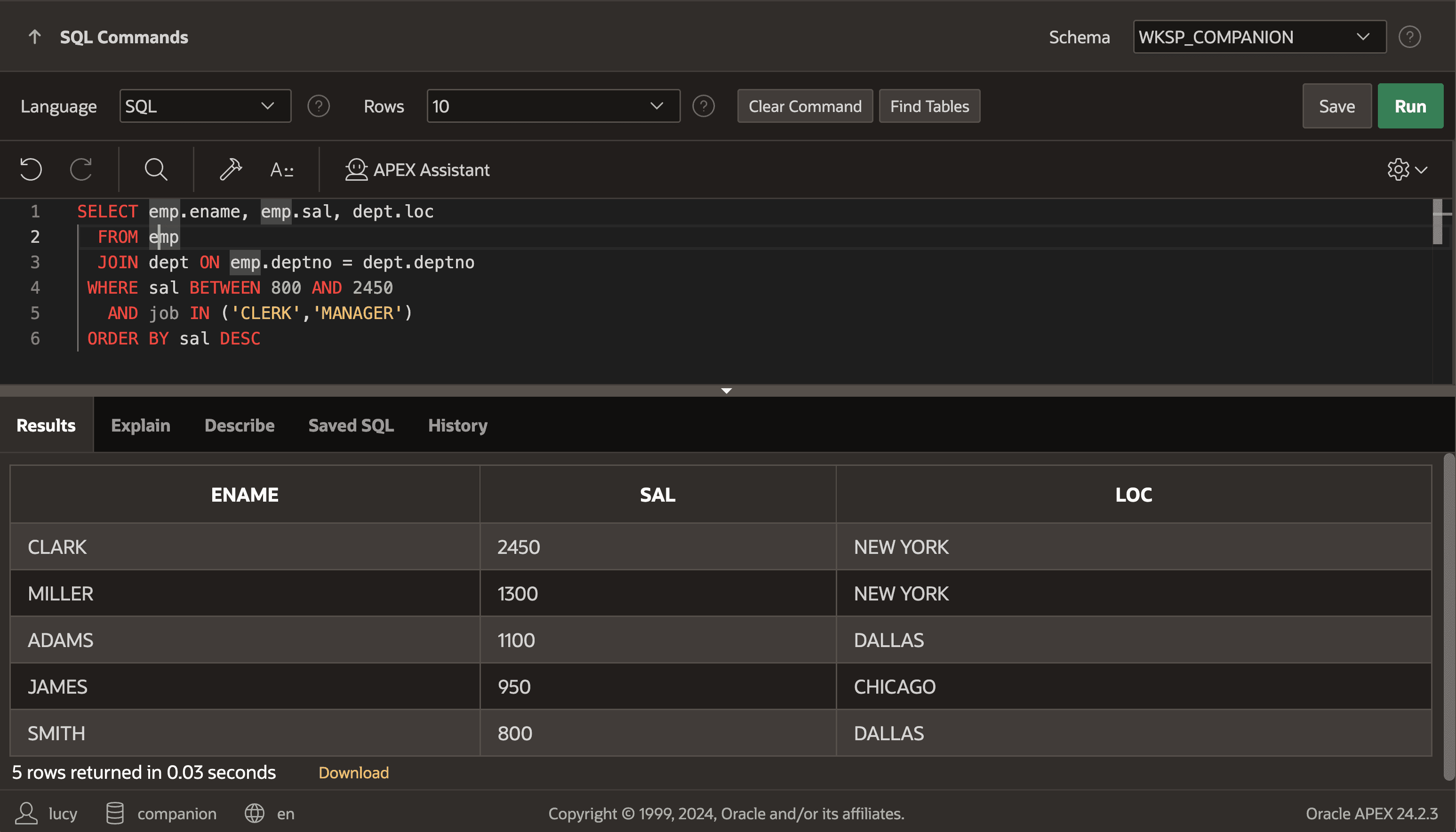1456x832 pixels.
Task: Click the CHICAGO cell in results
Action: (1134, 686)
